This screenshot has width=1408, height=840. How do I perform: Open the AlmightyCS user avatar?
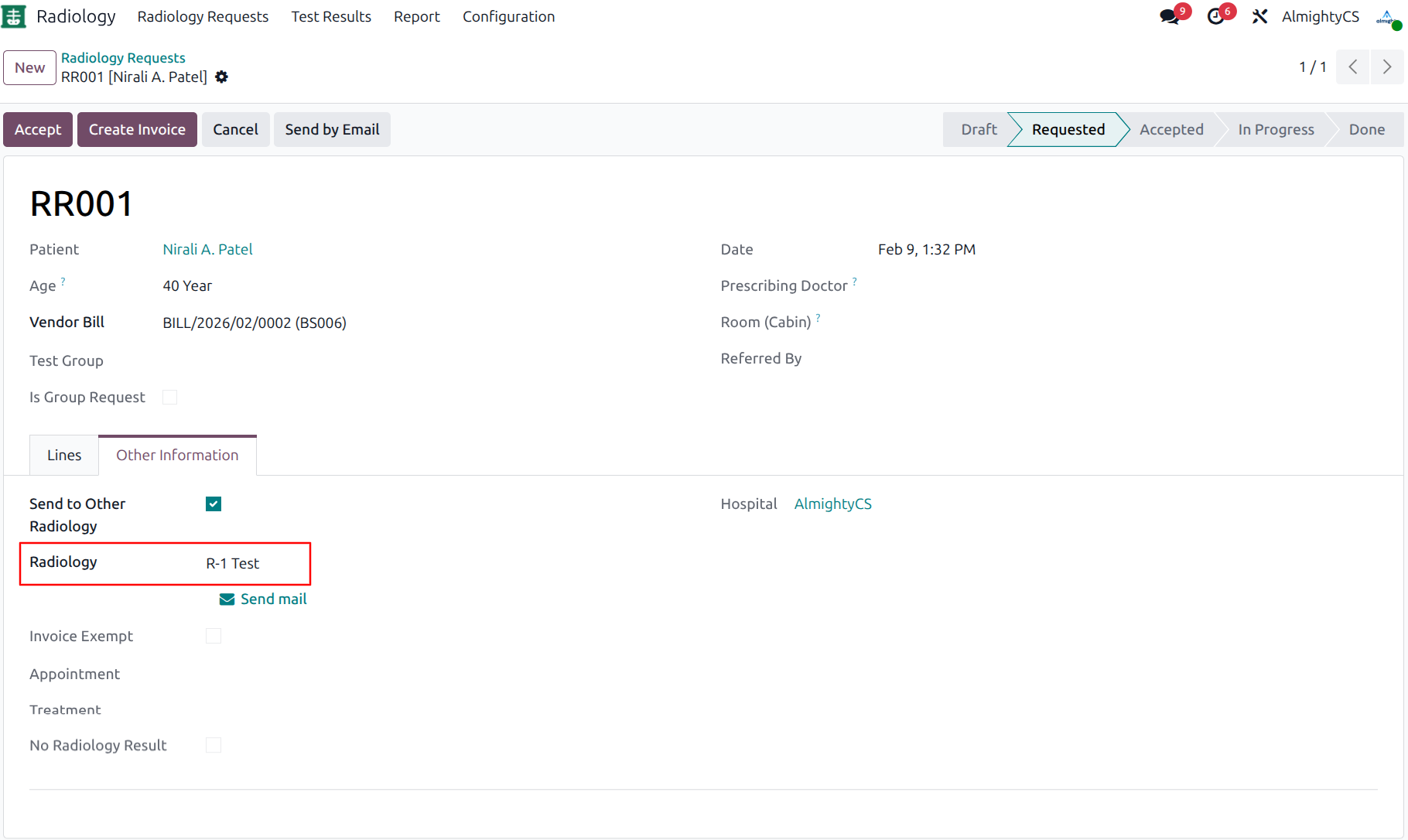(1386, 16)
